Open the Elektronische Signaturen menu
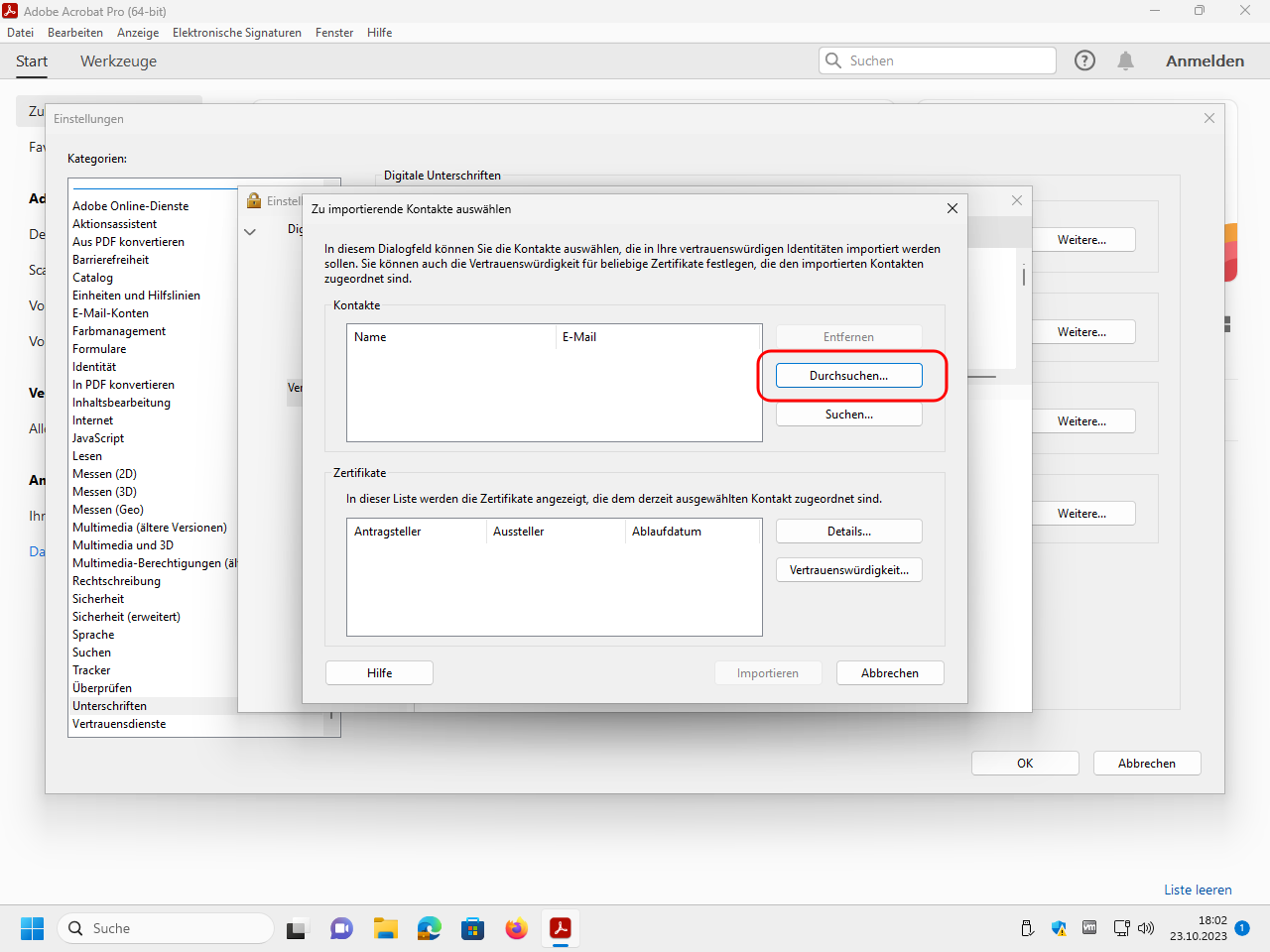Viewport: 1270px width, 952px height. coord(236,33)
